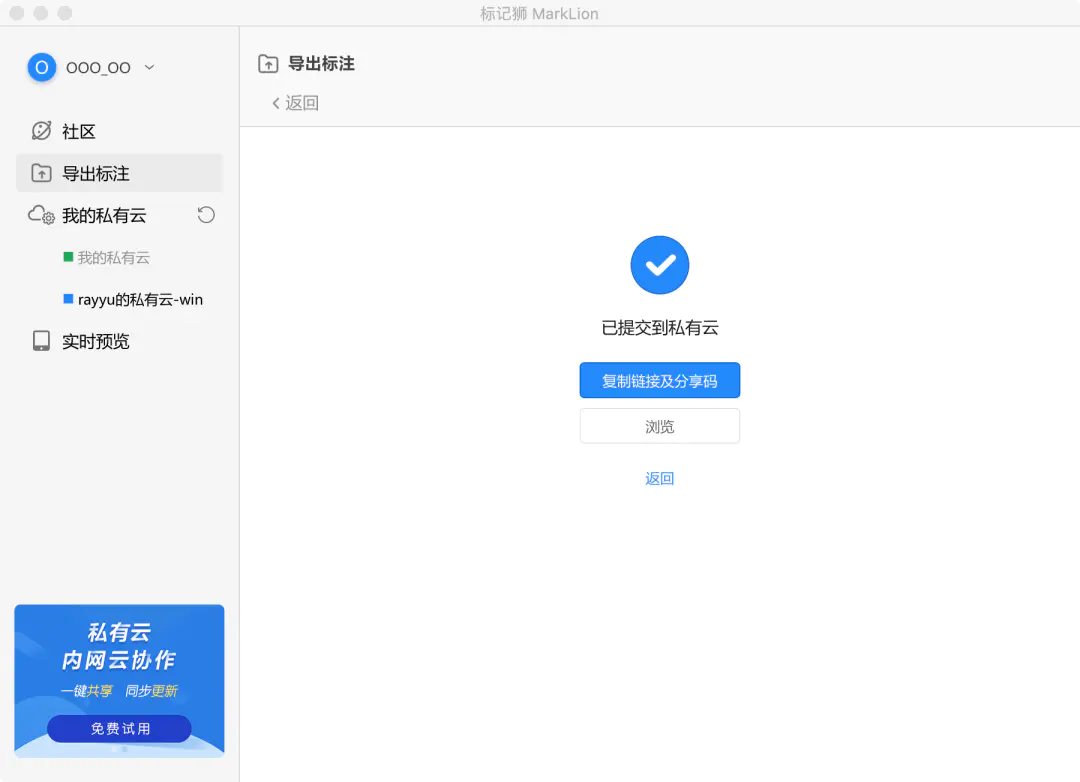Select 导出标注 in the sidebar

(96, 174)
